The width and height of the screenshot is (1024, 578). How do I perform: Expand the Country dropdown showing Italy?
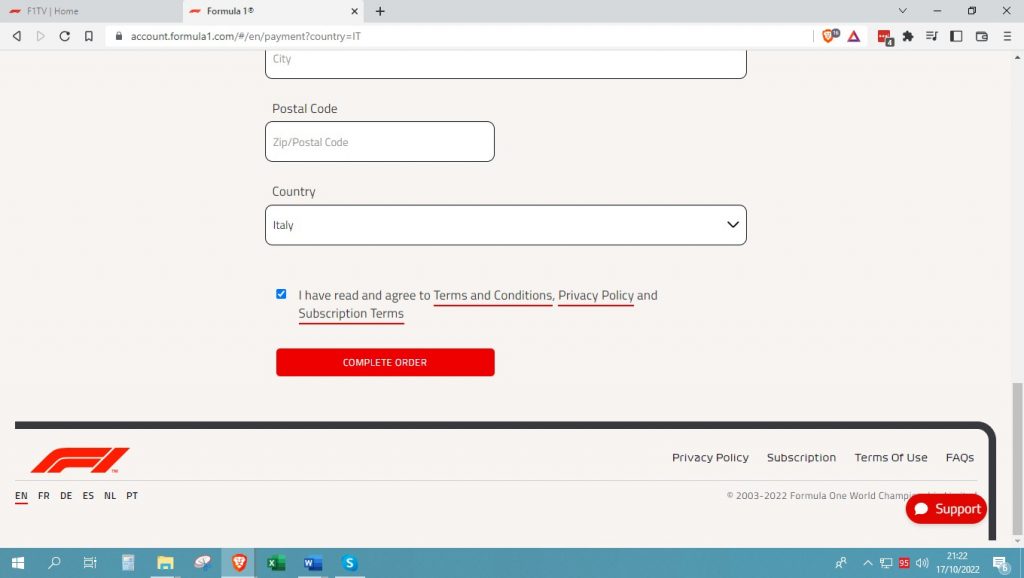tap(505, 225)
